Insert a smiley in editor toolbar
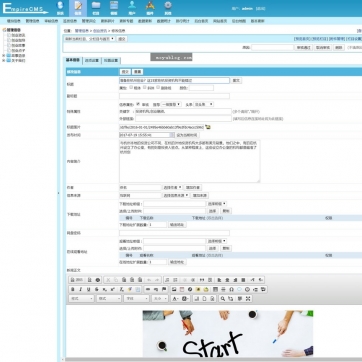Image resolution: width=362 pixels, height=362 pixels. [x=247, y=289]
